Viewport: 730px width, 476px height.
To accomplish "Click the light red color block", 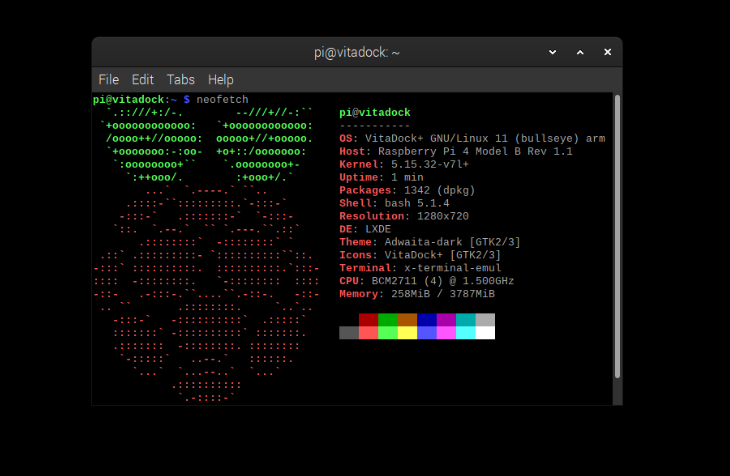I will 368,333.
